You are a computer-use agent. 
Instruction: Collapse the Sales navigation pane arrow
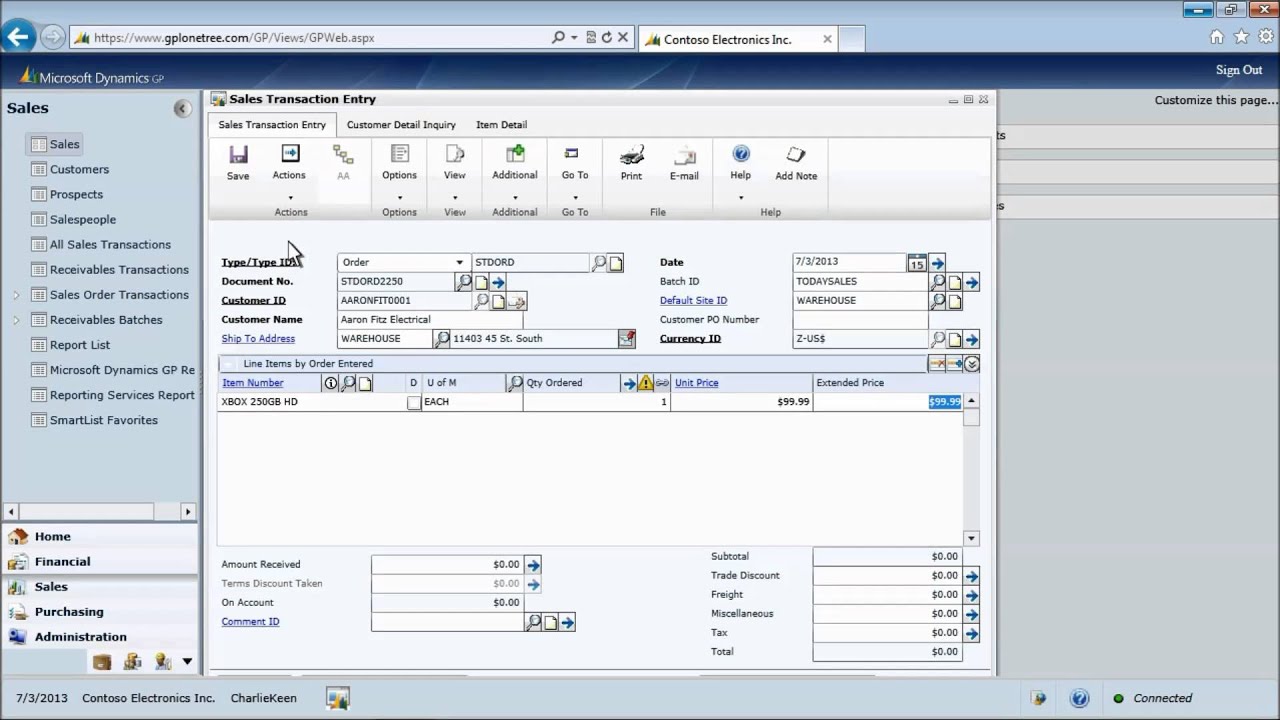point(182,109)
